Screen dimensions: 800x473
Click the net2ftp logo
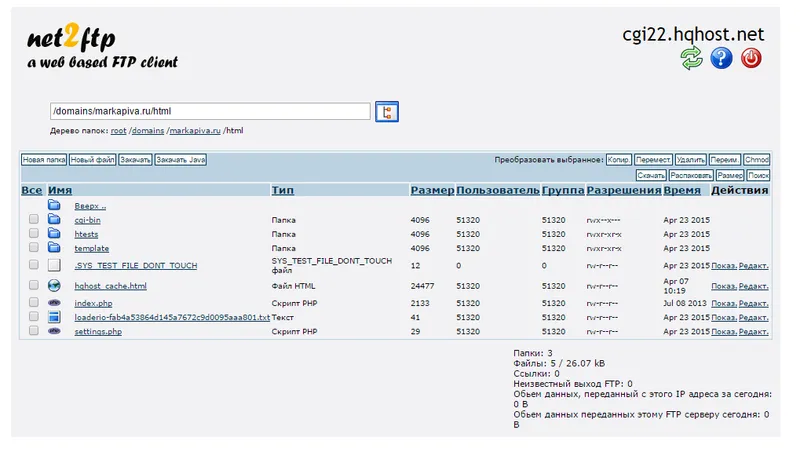pos(102,46)
